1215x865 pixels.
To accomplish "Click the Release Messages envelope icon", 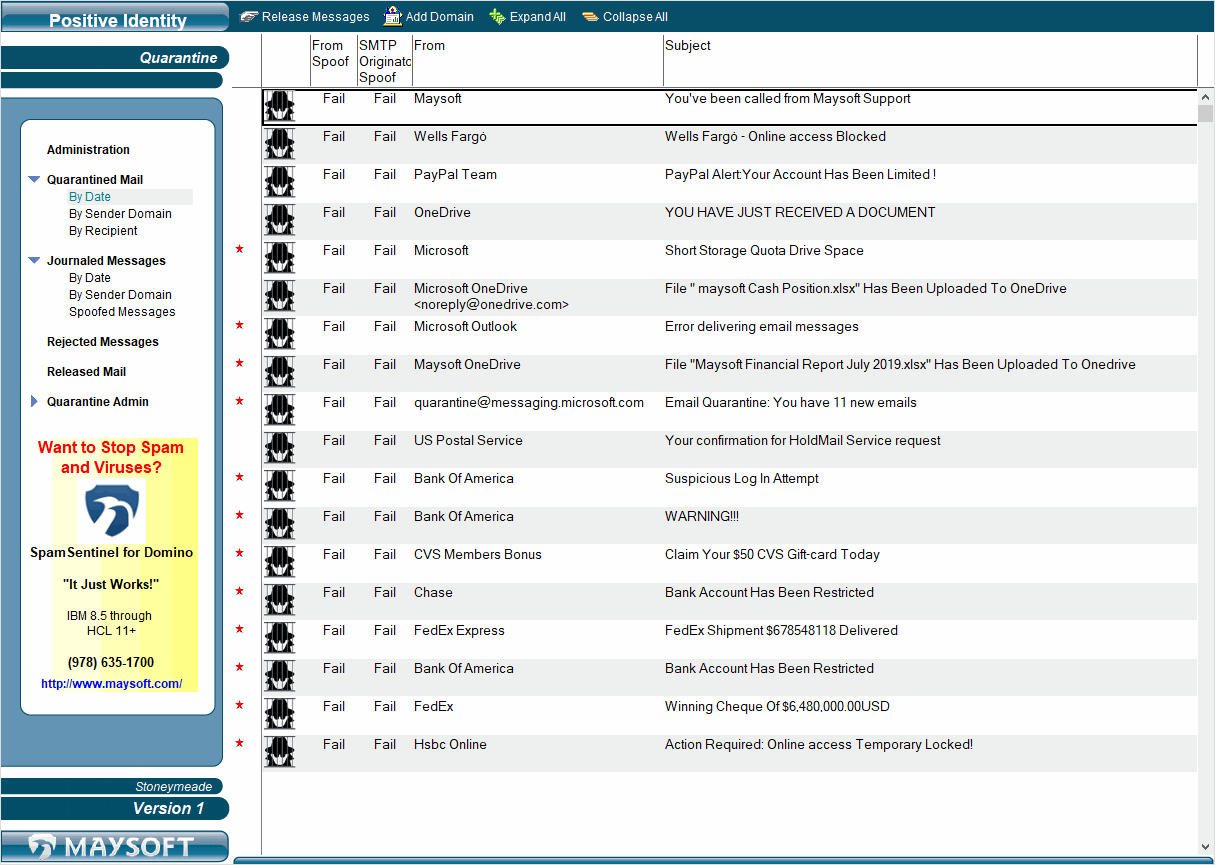I will 249,16.
